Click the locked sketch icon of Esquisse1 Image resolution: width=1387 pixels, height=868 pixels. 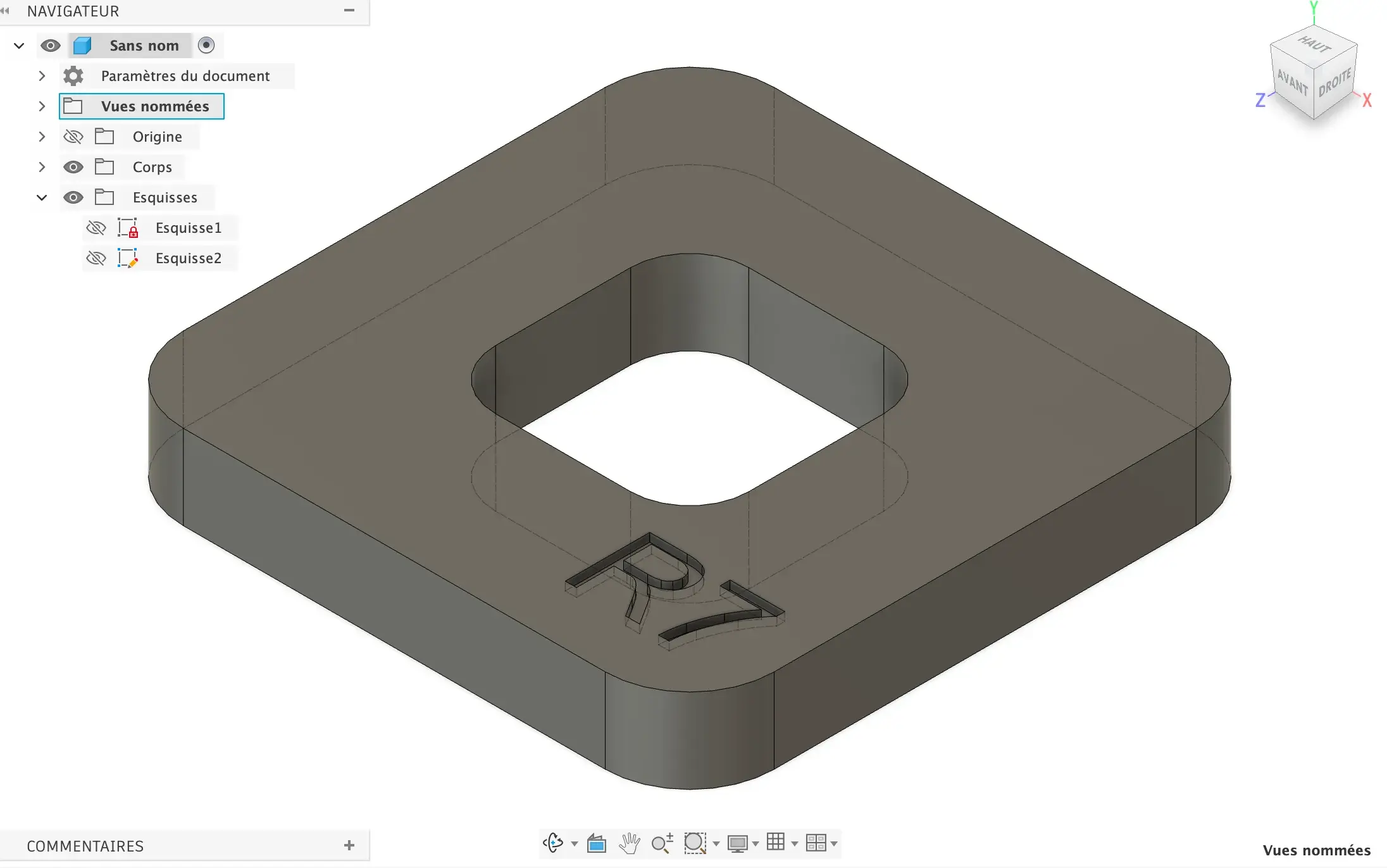point(128,228)
